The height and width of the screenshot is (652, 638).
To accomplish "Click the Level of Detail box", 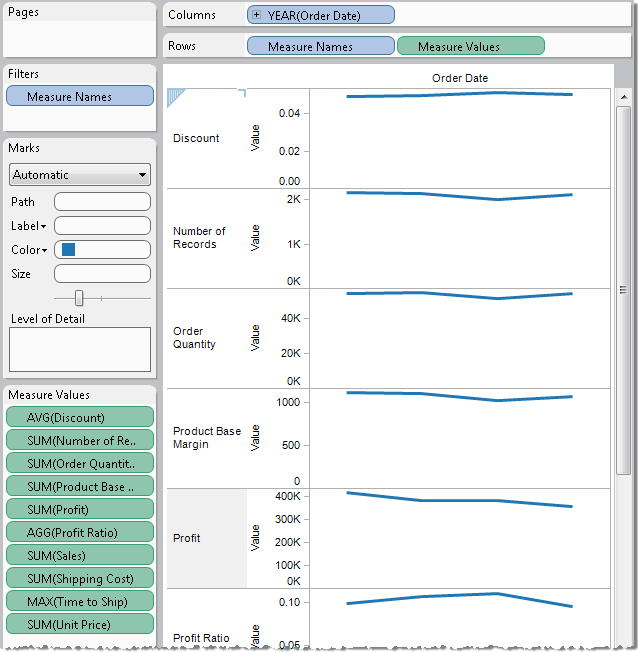I will [x=80, y=349].
